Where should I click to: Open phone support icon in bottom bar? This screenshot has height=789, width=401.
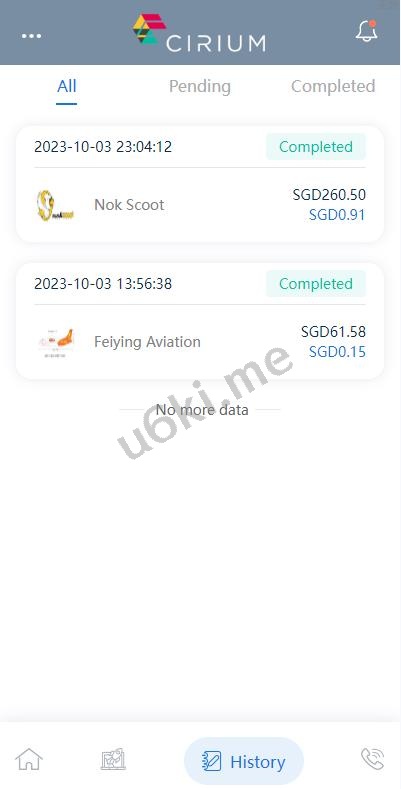pyautogui.click(x=372, y=759)
